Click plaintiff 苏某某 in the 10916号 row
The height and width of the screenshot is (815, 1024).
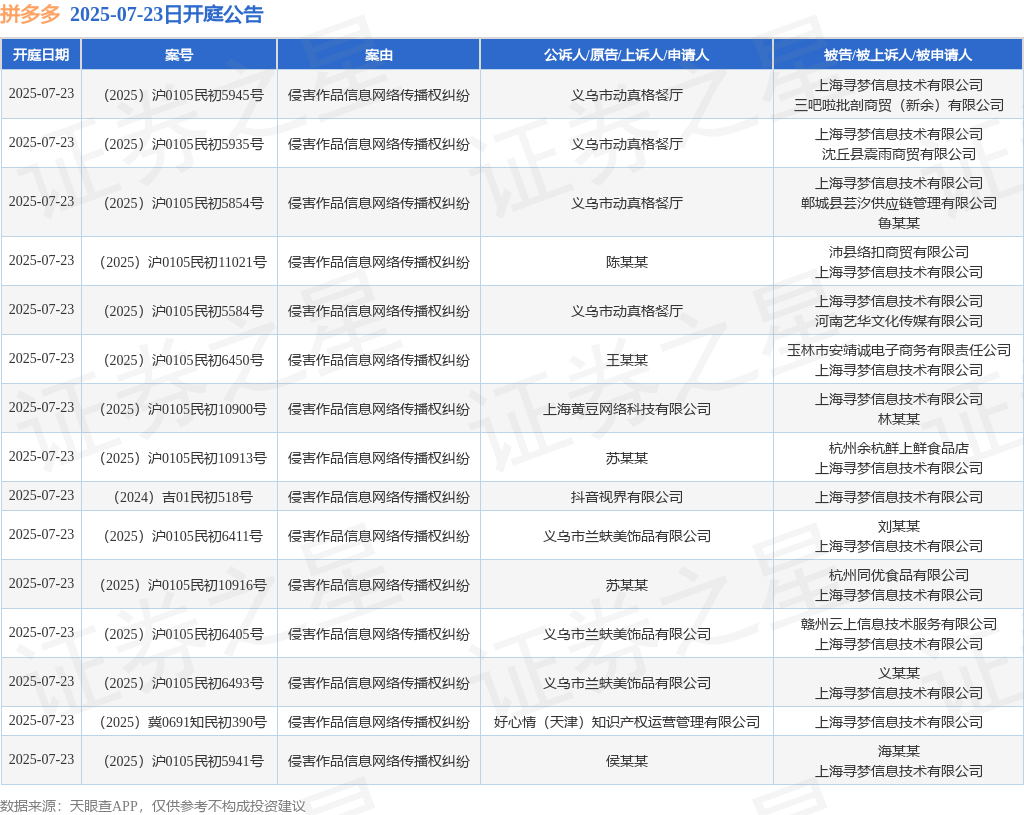[x=626, y=585]
